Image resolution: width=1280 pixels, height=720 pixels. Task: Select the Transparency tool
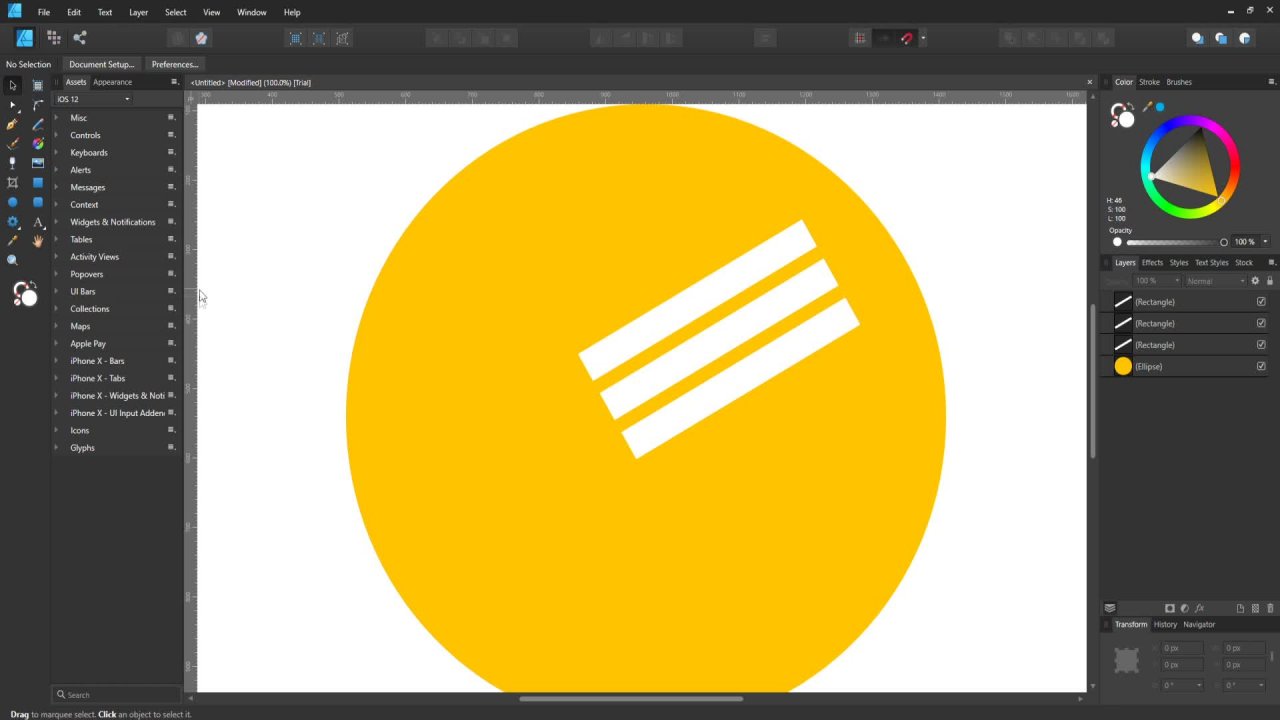[12, 163]
